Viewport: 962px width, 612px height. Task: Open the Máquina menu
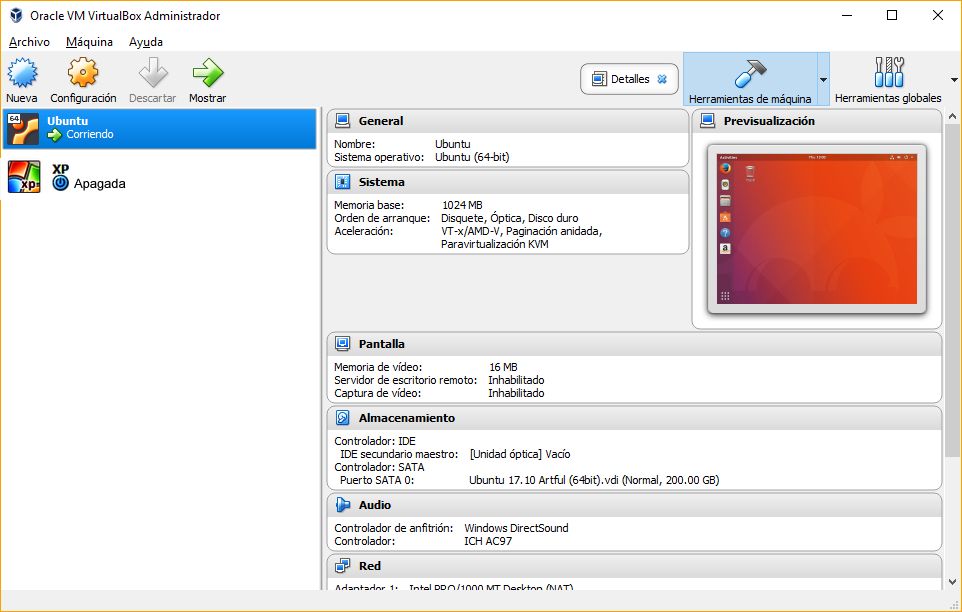point(90,42)
